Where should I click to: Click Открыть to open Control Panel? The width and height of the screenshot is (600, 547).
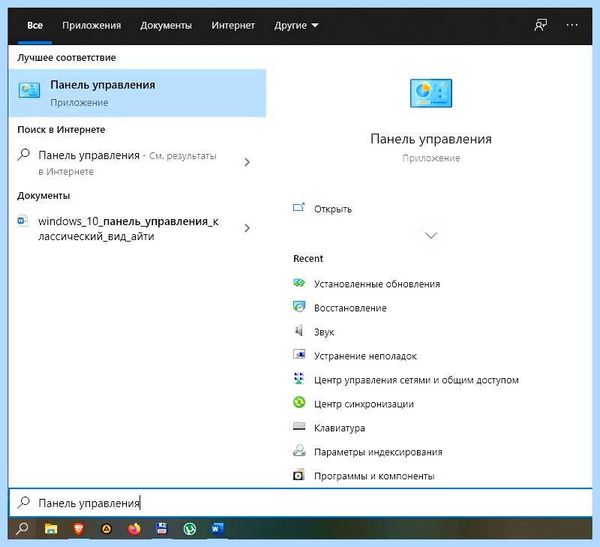[333, 209]
